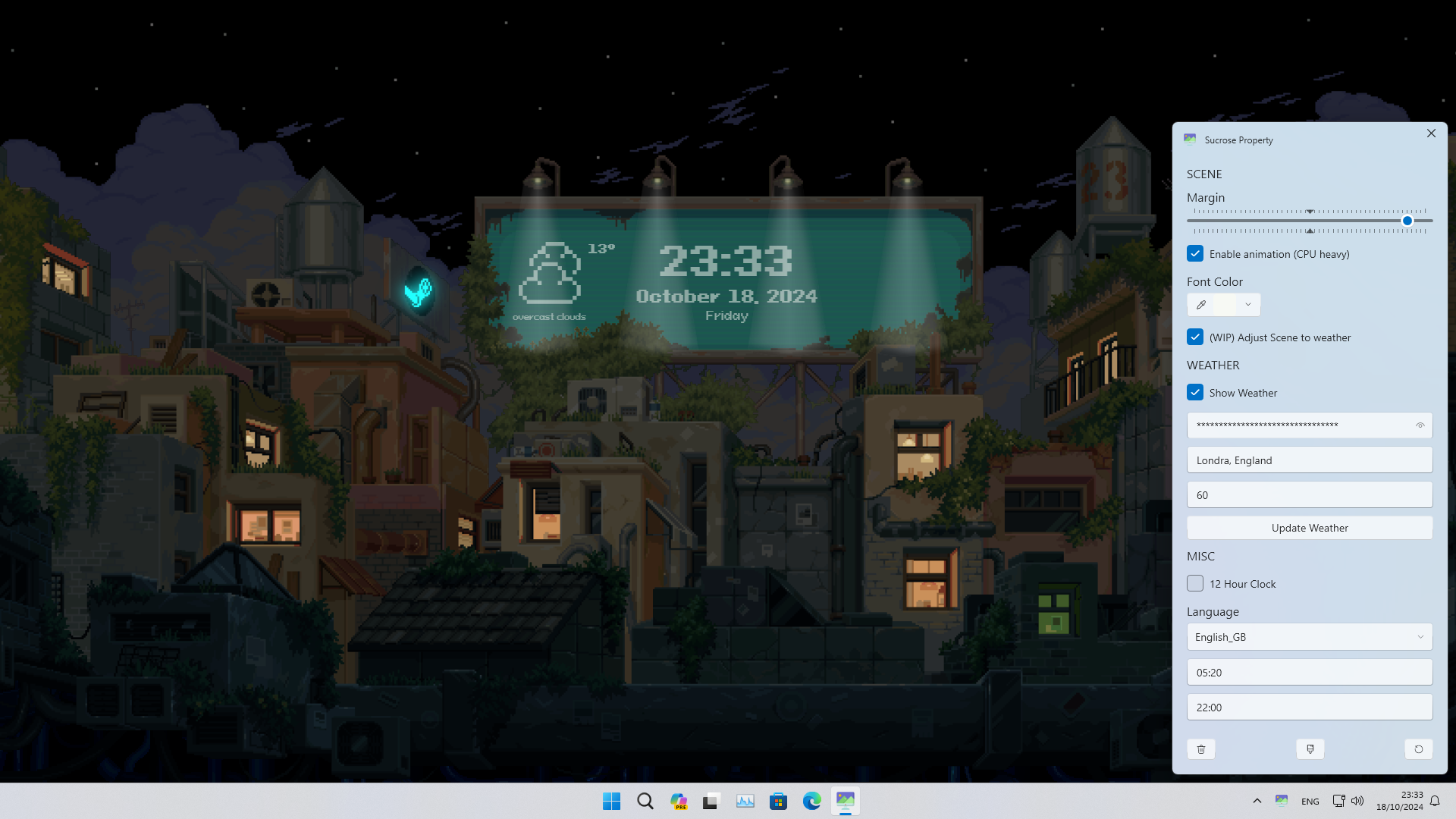The image size is (1456, 819).
Task: Click the Margin slider handle
Action: [x=1407, y=221]
